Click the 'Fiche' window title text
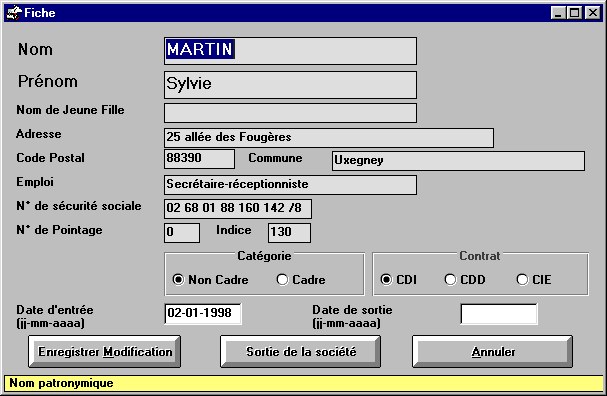Viewport: 607px width, 396px height. tap(40, 13)
